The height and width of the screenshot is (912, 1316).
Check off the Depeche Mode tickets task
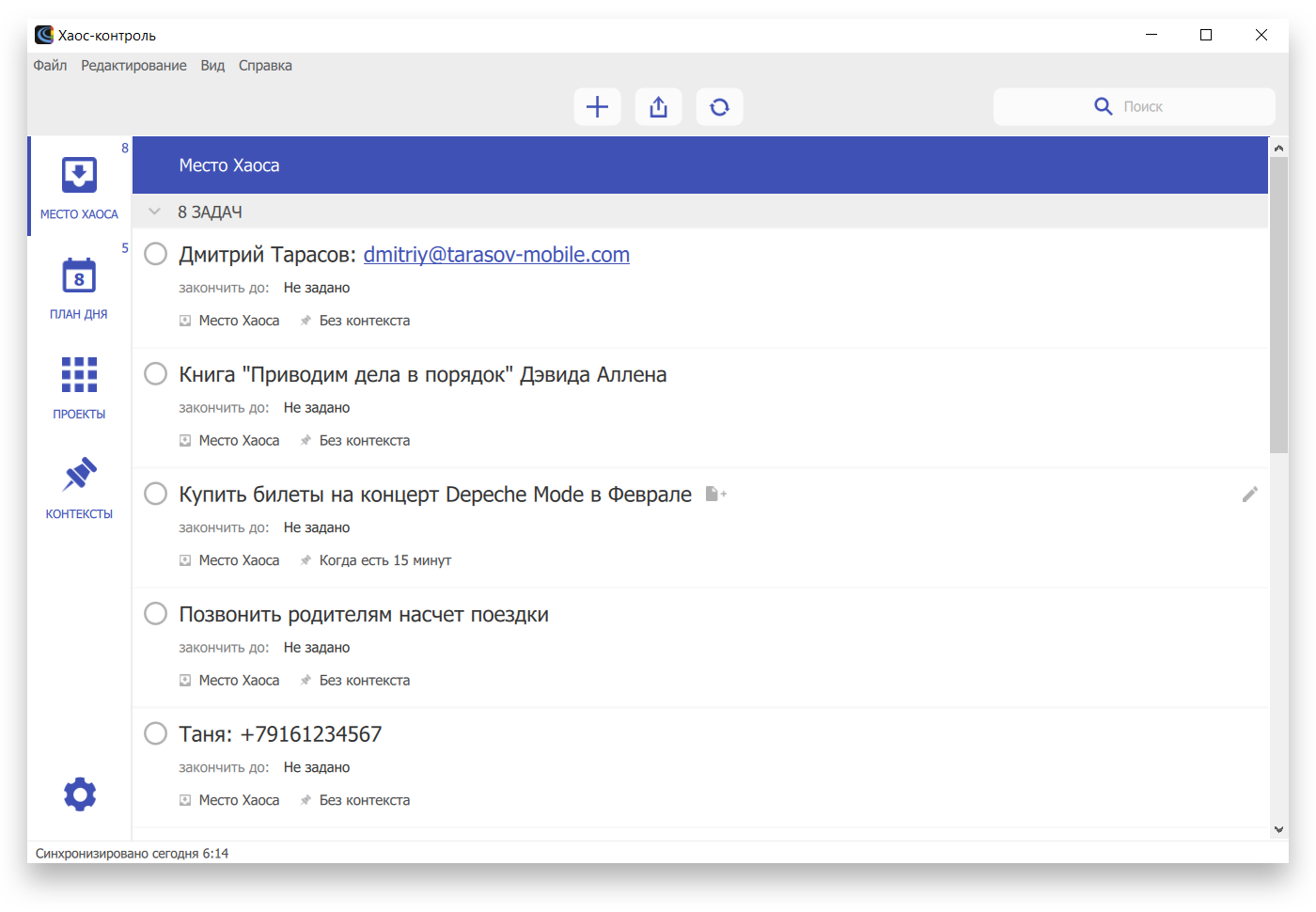[156, 494]
